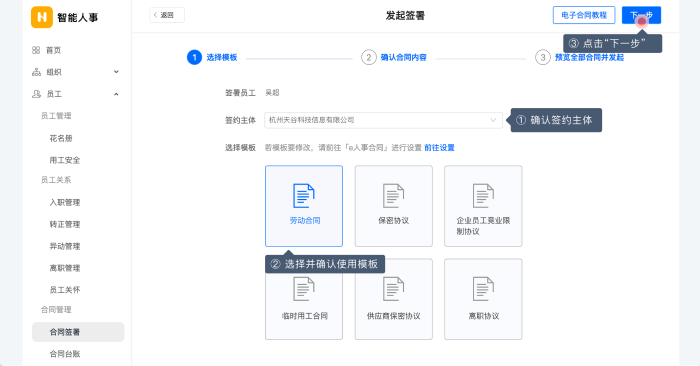Image resolution: width=700 pixels, height=366 pixels.
Task: Click step 3 circle 预览全部合同并发起
Action: pos(543,57)
